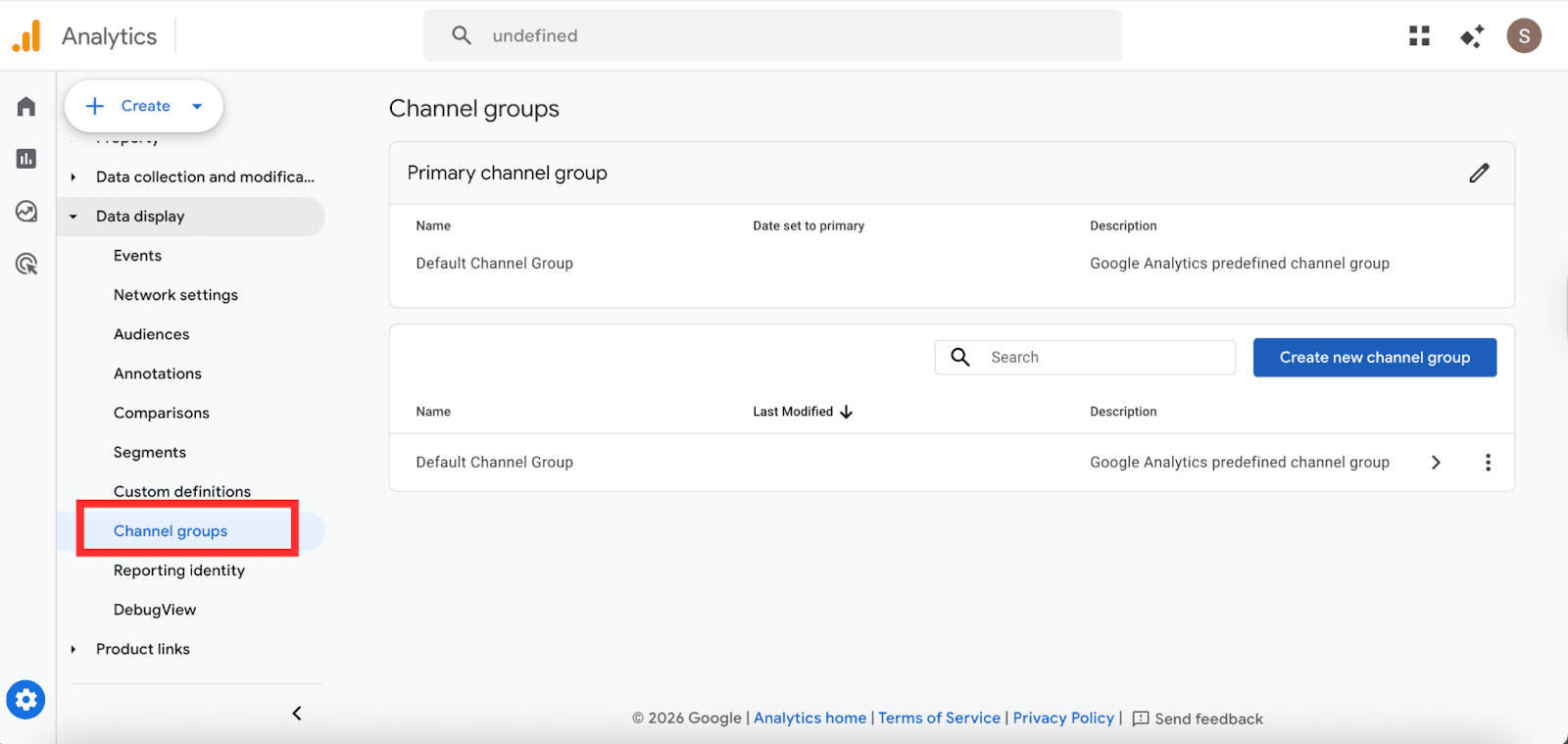1568x744 pixels.
Task: Open Annotations in the sidebar
Action: point(157,373)
